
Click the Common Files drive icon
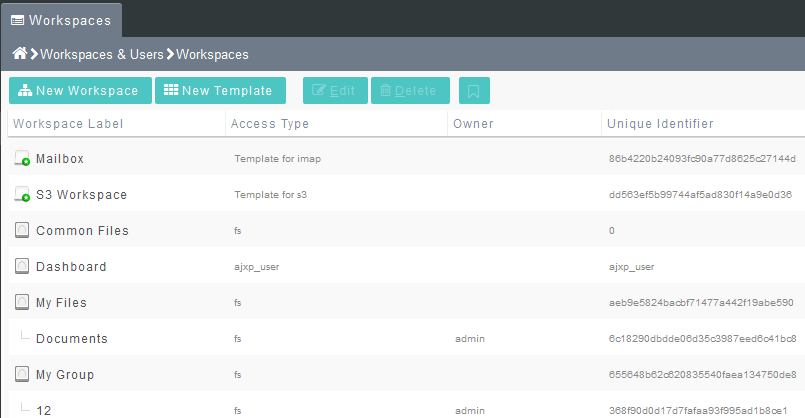22,231
